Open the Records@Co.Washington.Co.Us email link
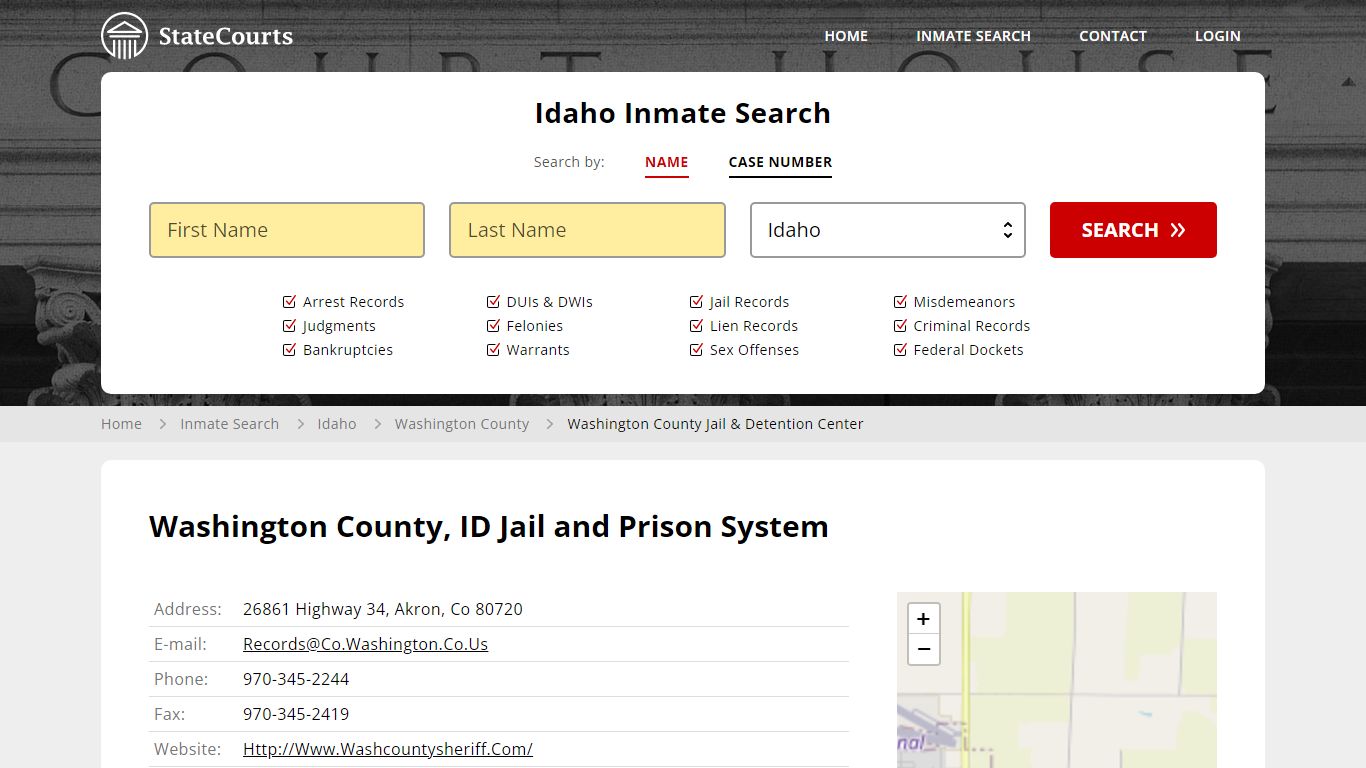 365,644
